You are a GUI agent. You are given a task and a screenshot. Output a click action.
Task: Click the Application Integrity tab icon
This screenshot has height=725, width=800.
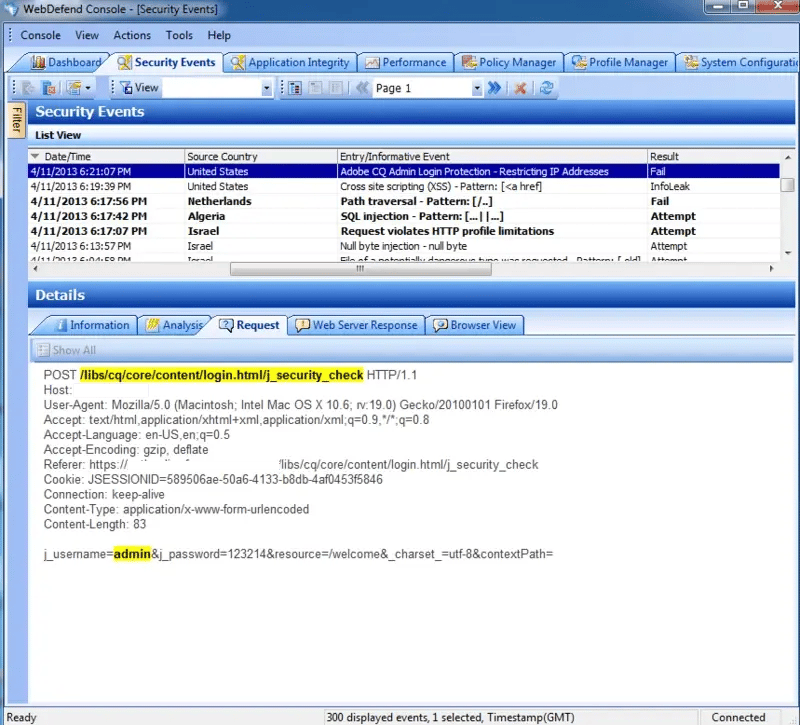coord(238,62)
